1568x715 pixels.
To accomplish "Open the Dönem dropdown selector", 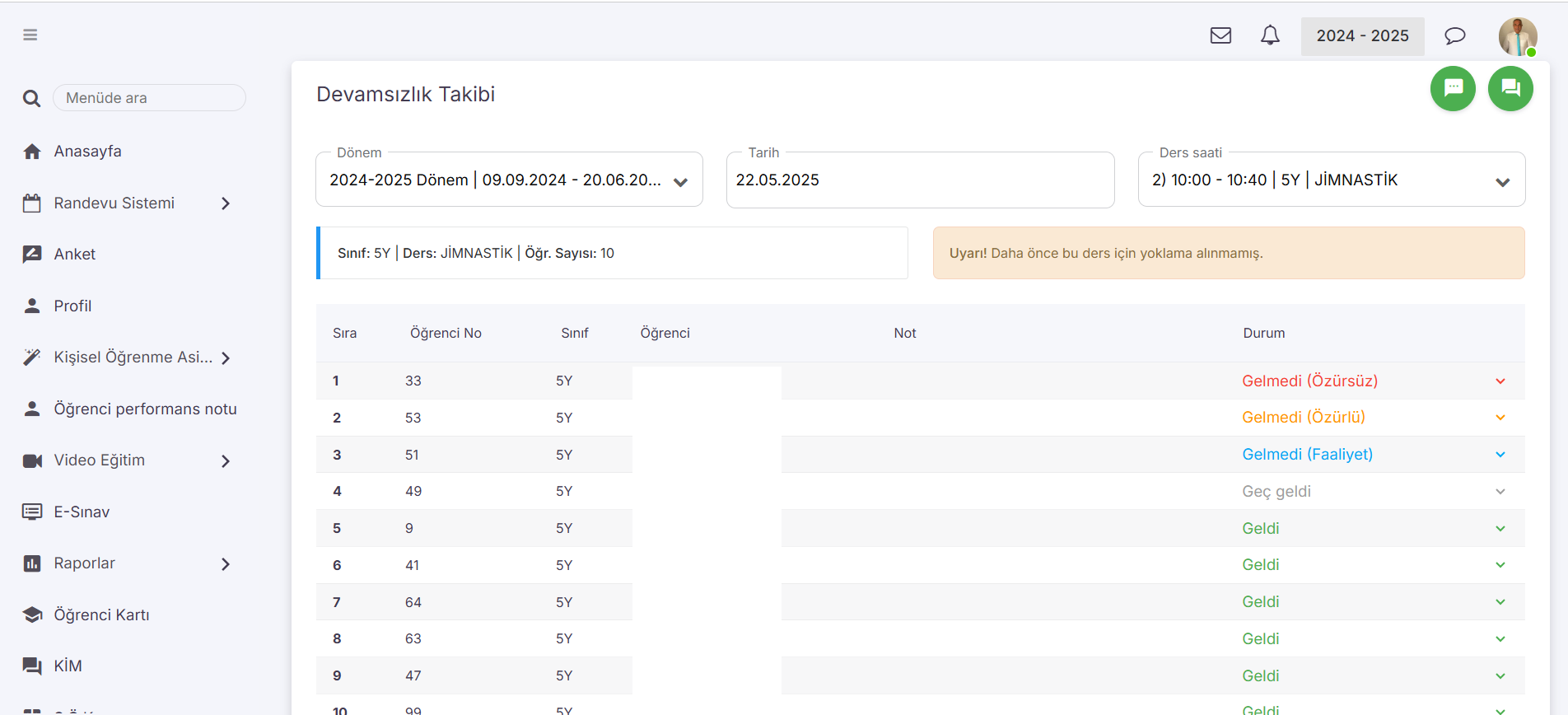I will click(x=509, y=180).
